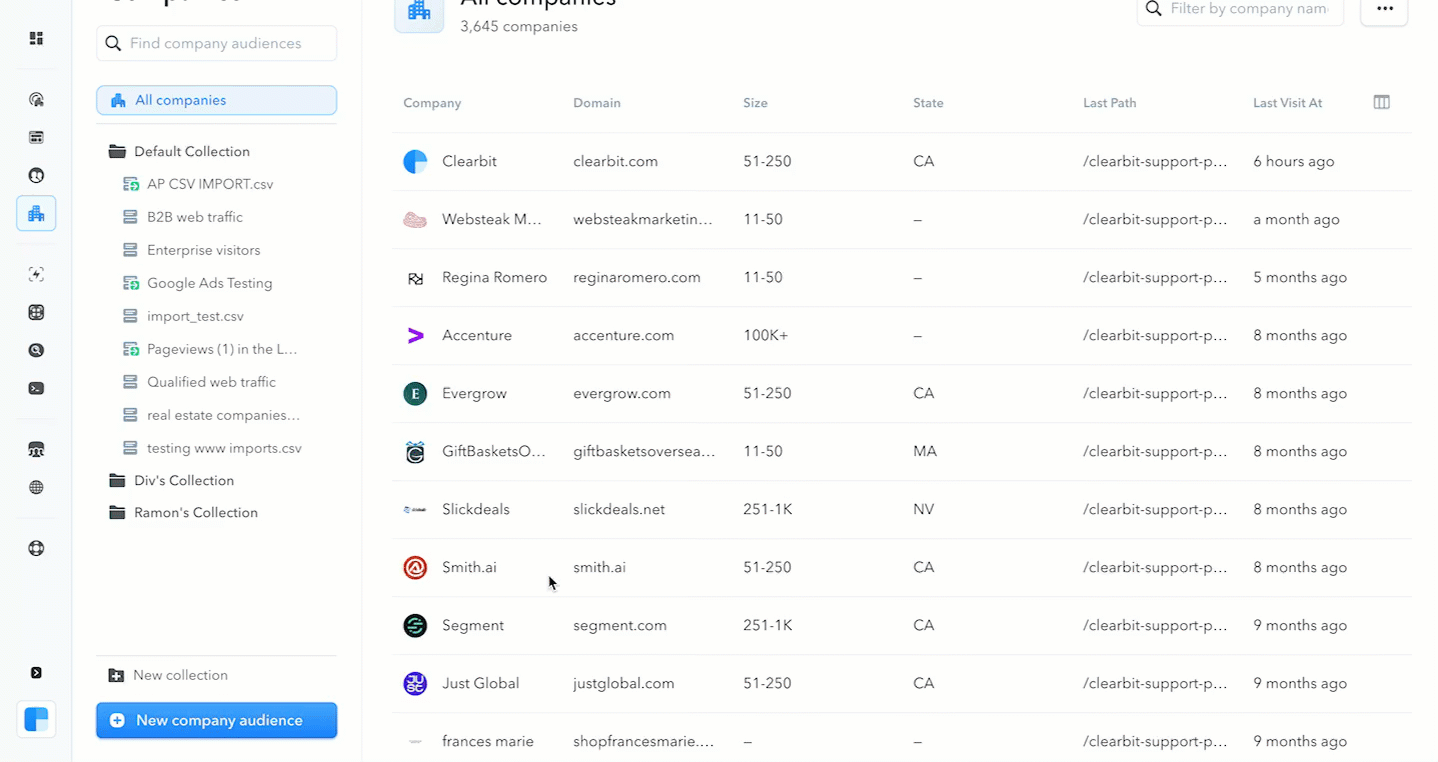The height and width of the screenshot is (762, 1438).
Task: Click the purple Accenture logo
Action: (415, 335)
